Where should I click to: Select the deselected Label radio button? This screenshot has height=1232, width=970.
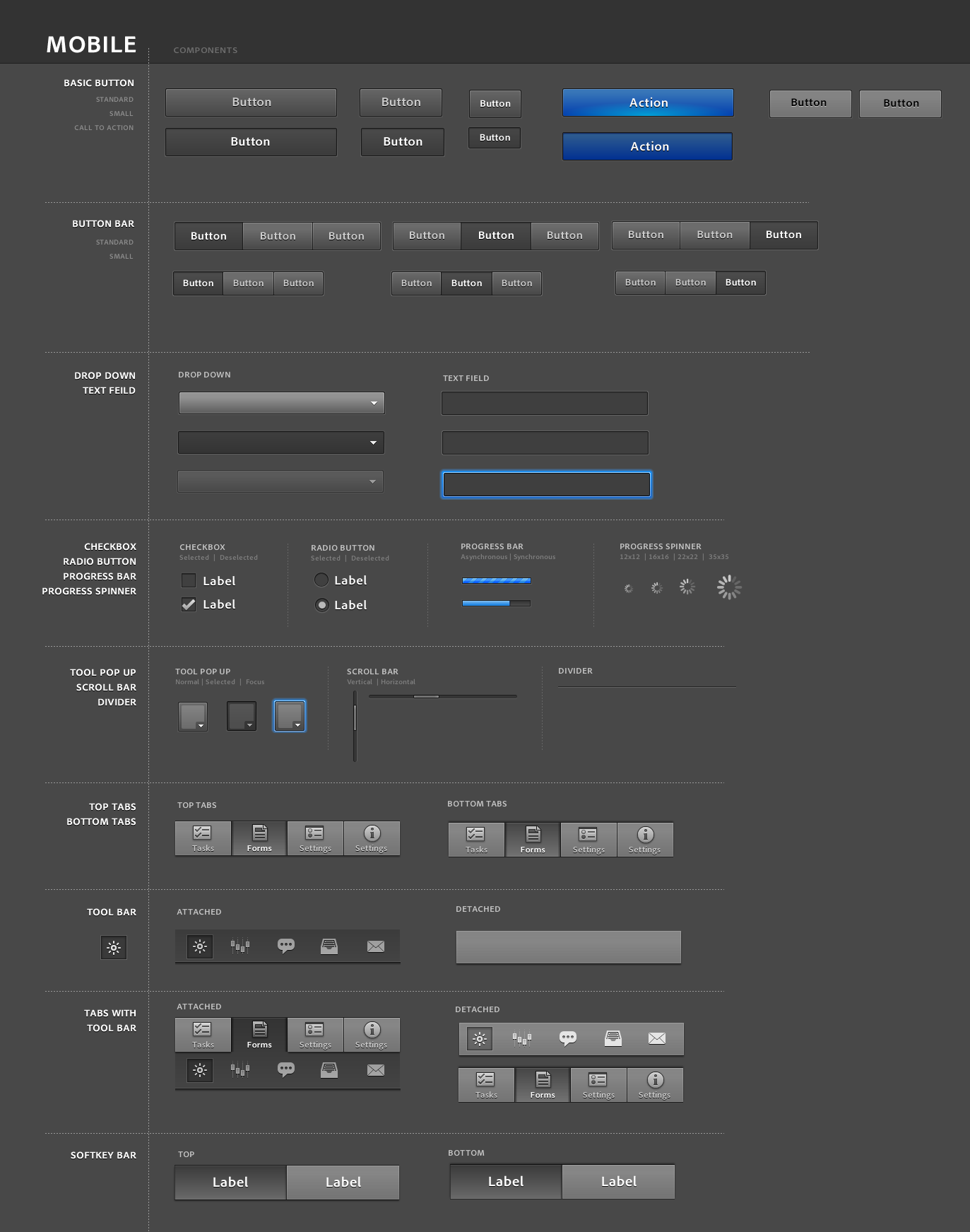pos(321,580)
